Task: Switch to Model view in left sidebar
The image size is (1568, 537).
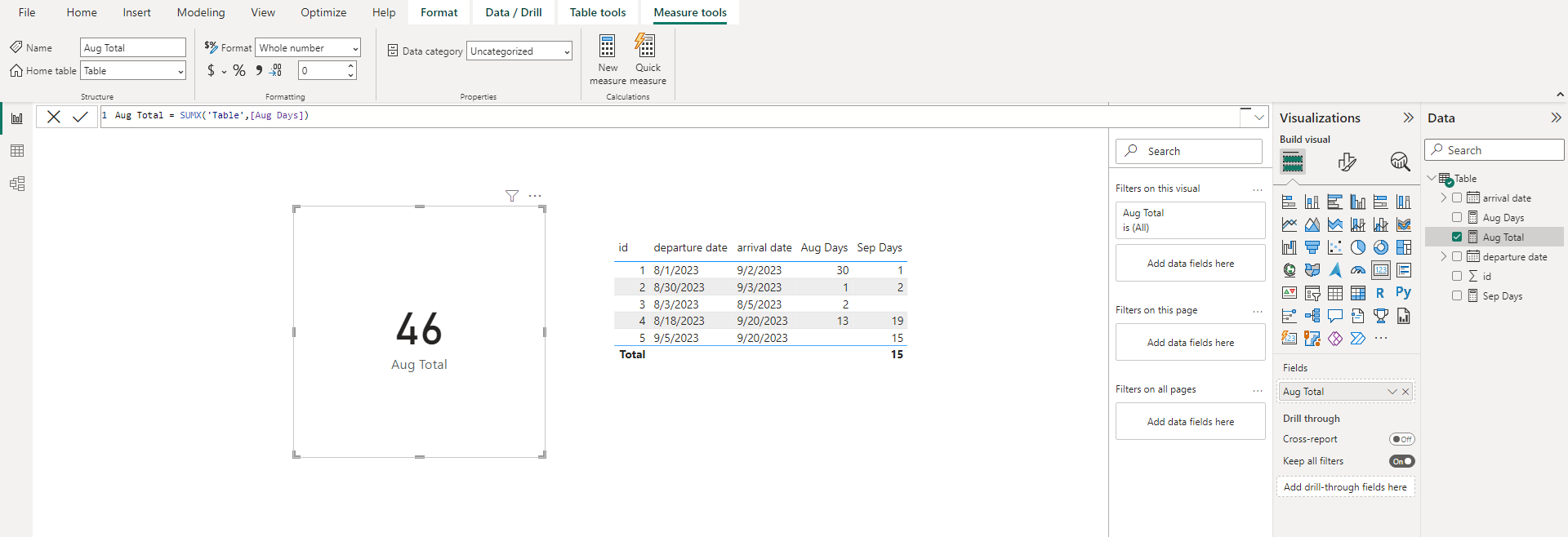Action: [x=16, y=184]
